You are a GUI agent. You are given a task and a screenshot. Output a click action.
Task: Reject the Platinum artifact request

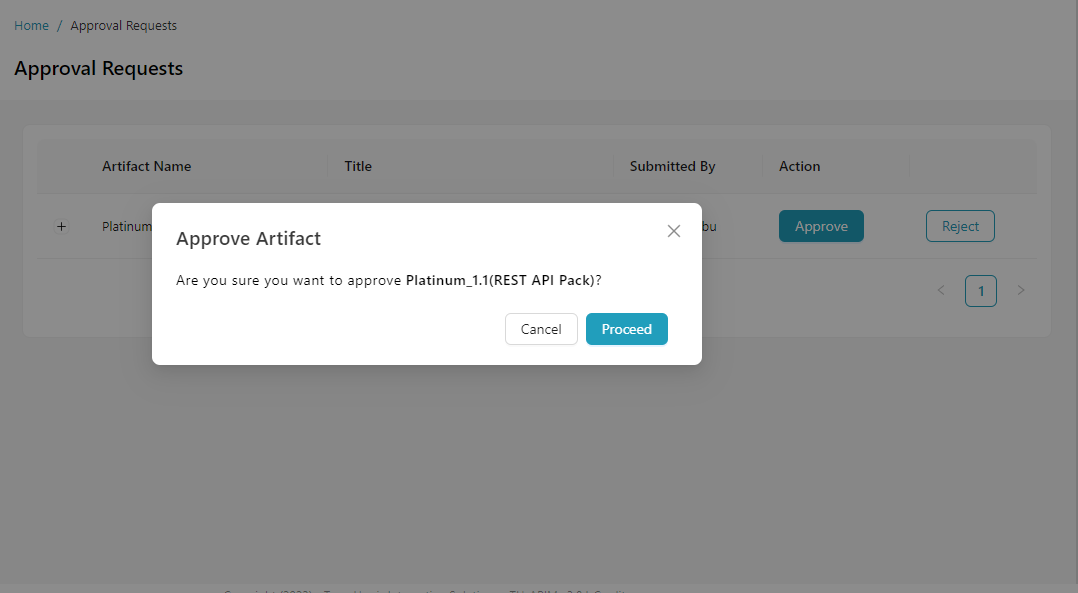[x=959, y=226]
